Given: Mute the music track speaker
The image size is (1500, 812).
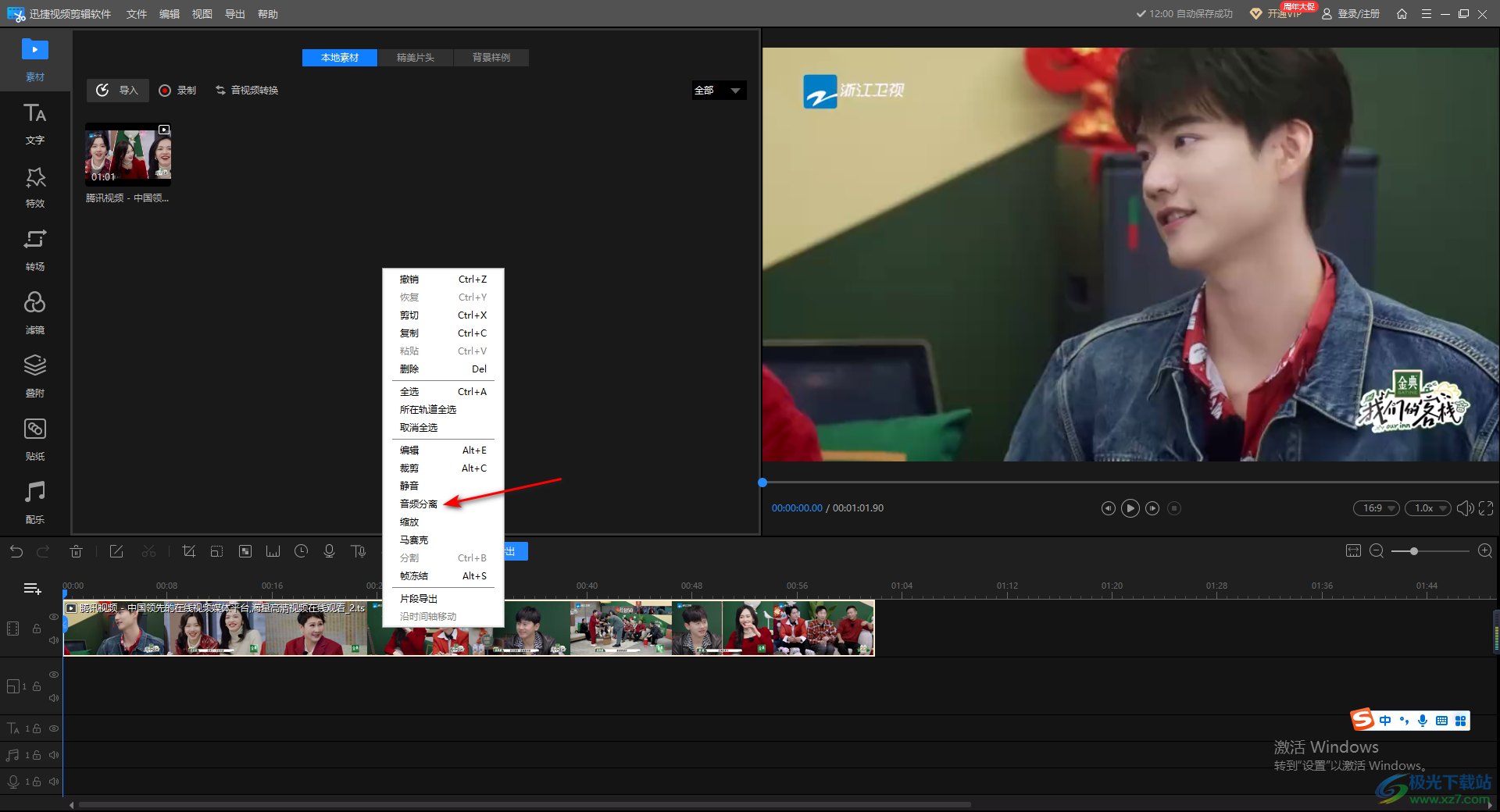Looking at the screenshot, I should [x=54, y=755].
